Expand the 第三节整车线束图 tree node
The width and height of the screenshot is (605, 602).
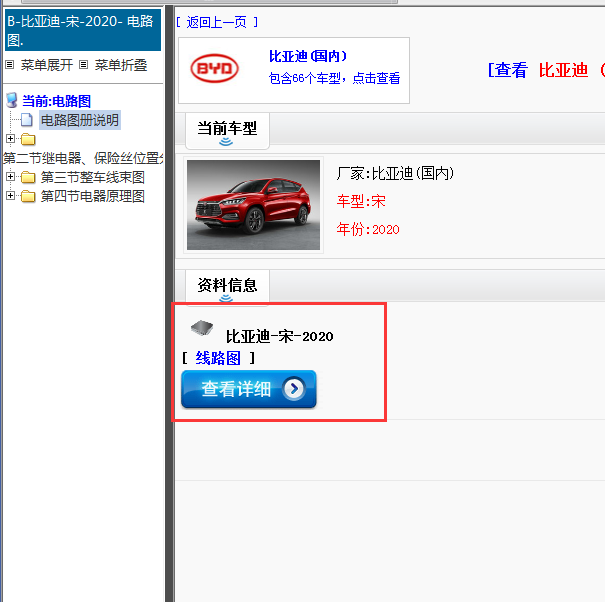tap(10, 177)
